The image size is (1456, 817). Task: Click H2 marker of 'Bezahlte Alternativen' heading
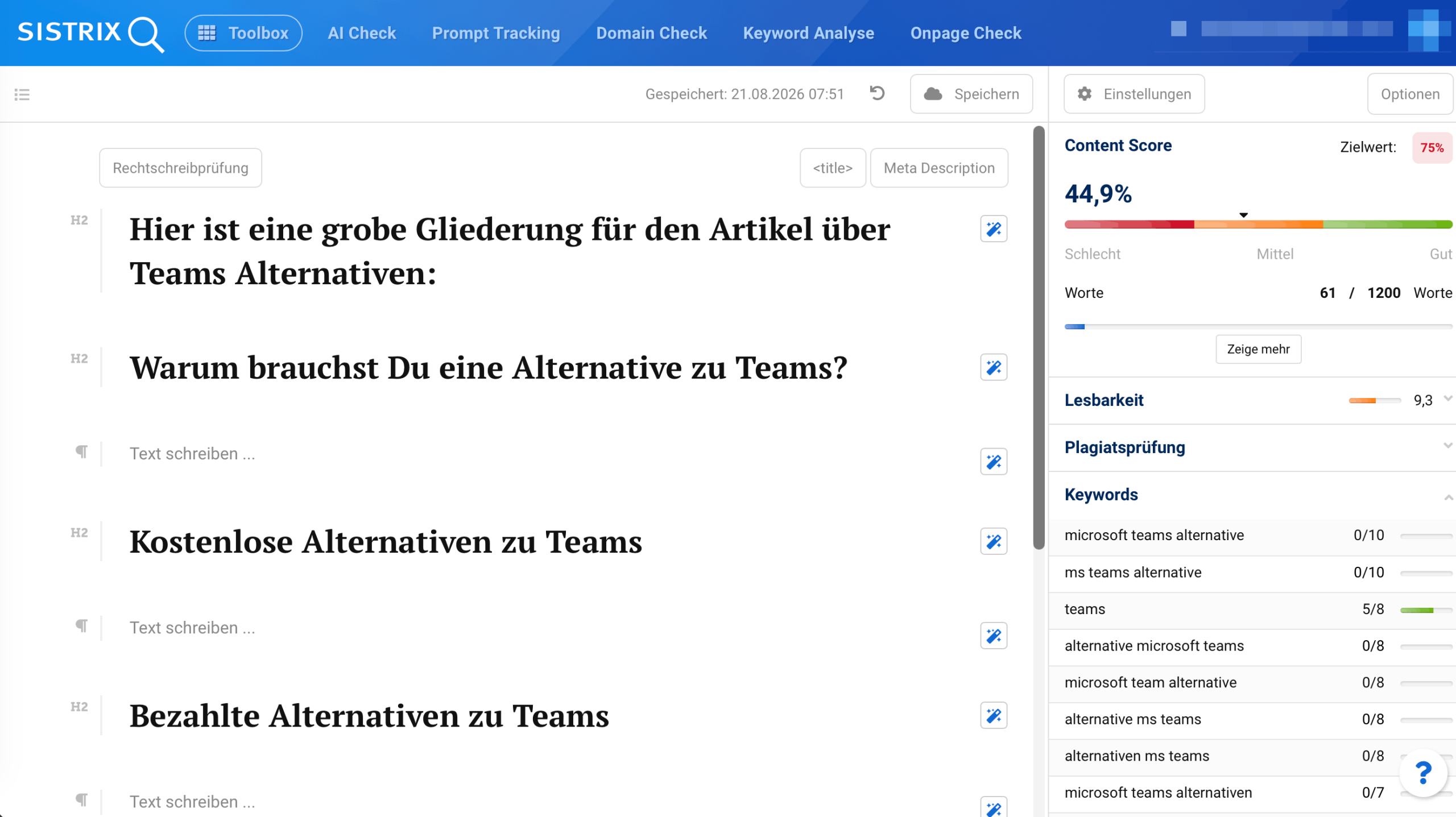pos(79,707)
